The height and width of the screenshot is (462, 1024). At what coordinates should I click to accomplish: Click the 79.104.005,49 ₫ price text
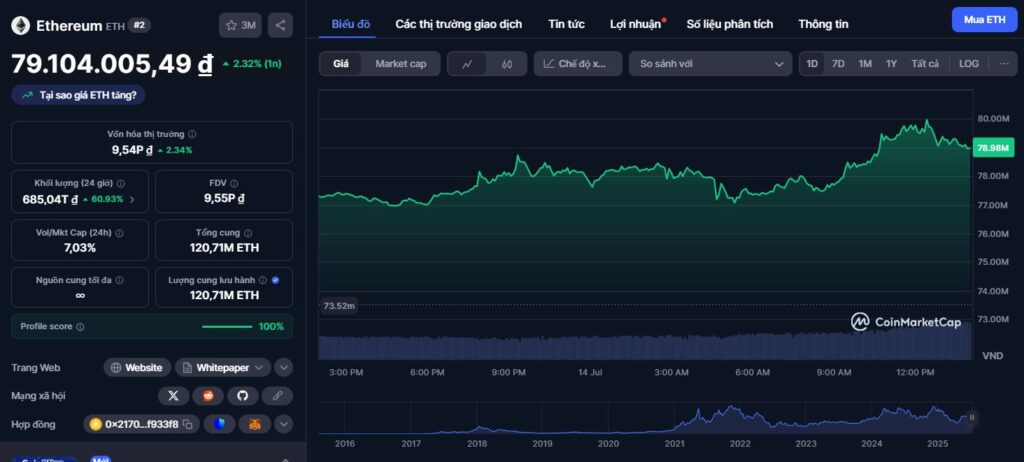[112, 64]
